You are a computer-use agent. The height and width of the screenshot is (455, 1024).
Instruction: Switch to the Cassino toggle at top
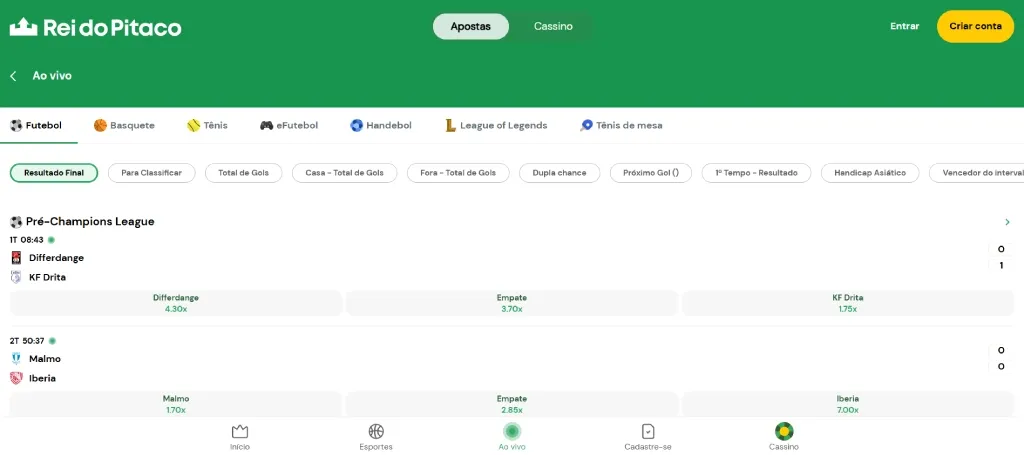pos(553,27)
